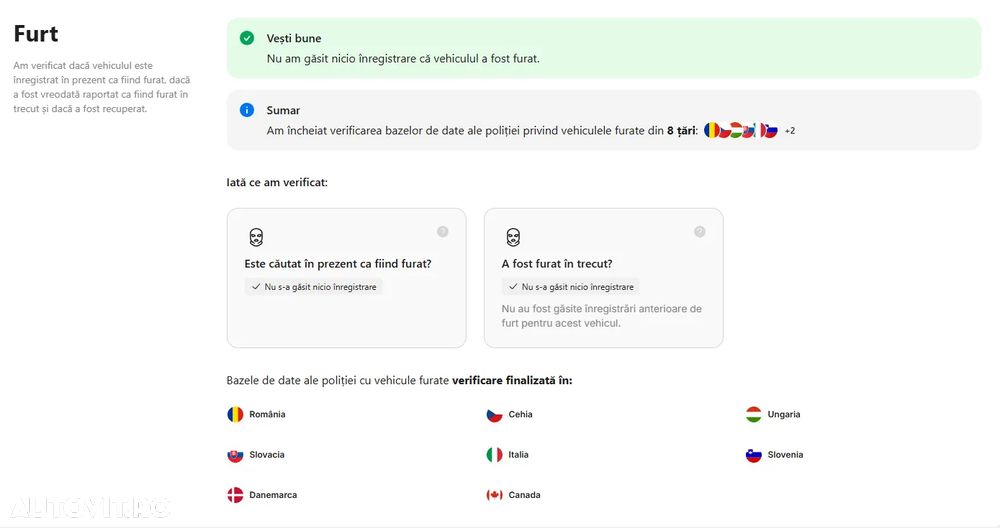Click the Slovenia flag icon
The height and width of the screenshot is (528, 1000).
[x=753, y=455]
